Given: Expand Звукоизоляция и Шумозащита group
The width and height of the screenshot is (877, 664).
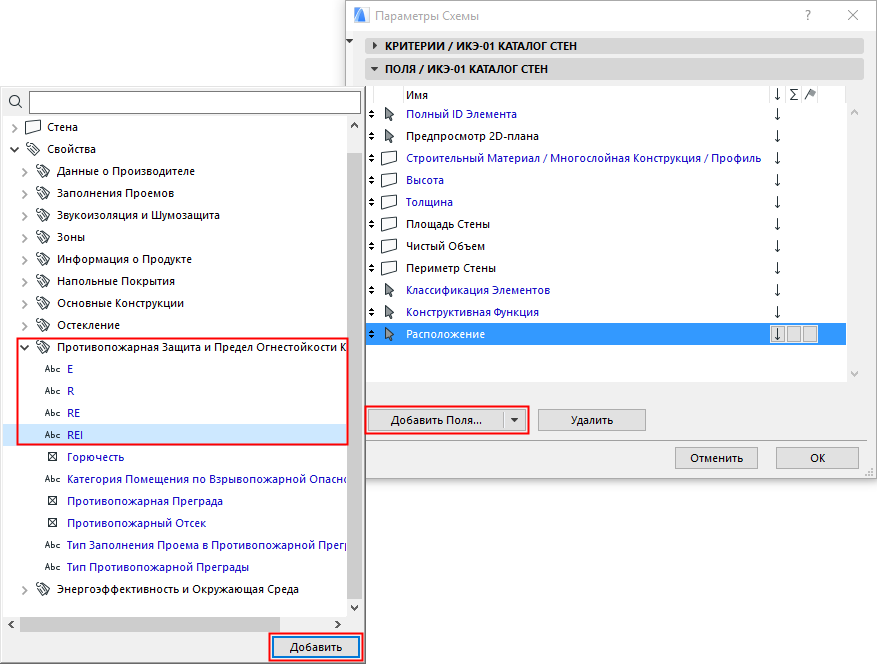Looking at the screenshot, I should pos(25,215).
